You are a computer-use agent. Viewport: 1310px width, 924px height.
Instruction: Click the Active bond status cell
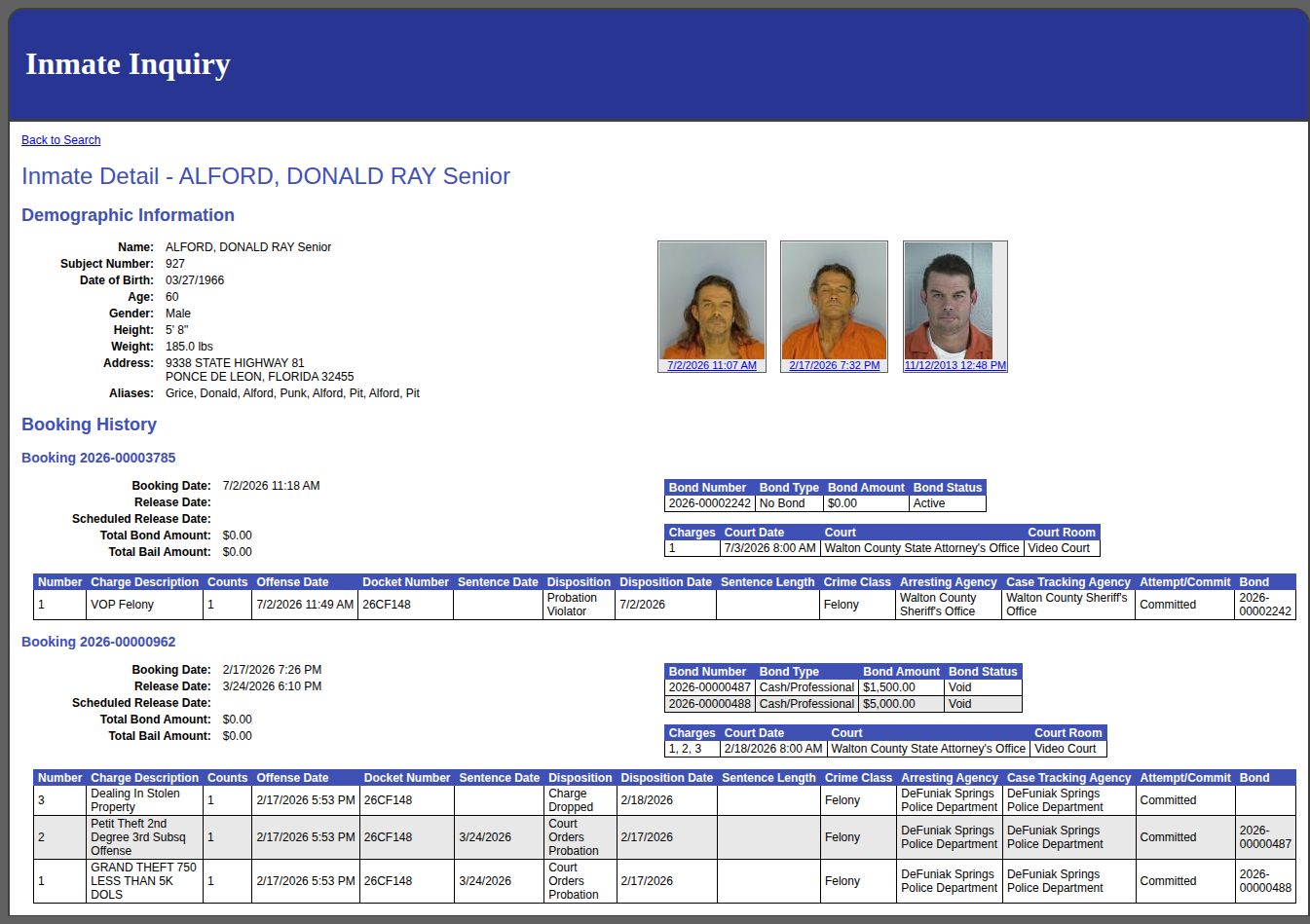click(947, 503)
